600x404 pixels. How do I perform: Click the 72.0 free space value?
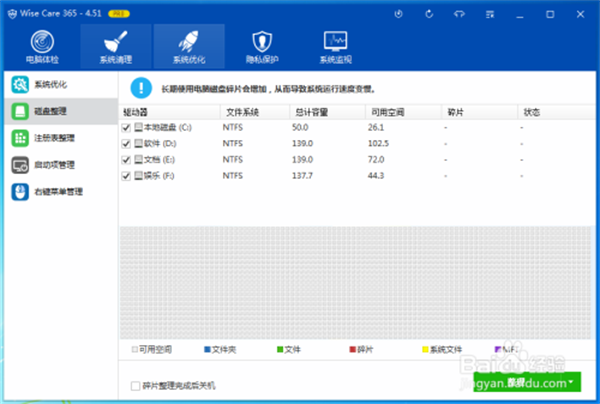(x=376, y=160)
